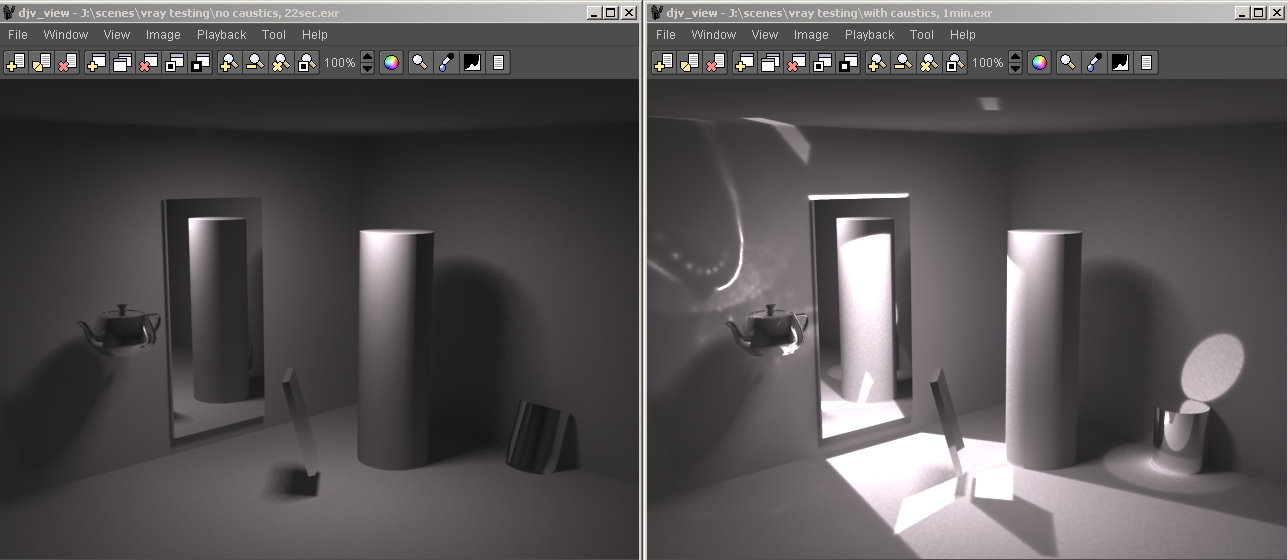
Task: Open Magnify tool in with caustics window
Action: [x=1068, y=62]
